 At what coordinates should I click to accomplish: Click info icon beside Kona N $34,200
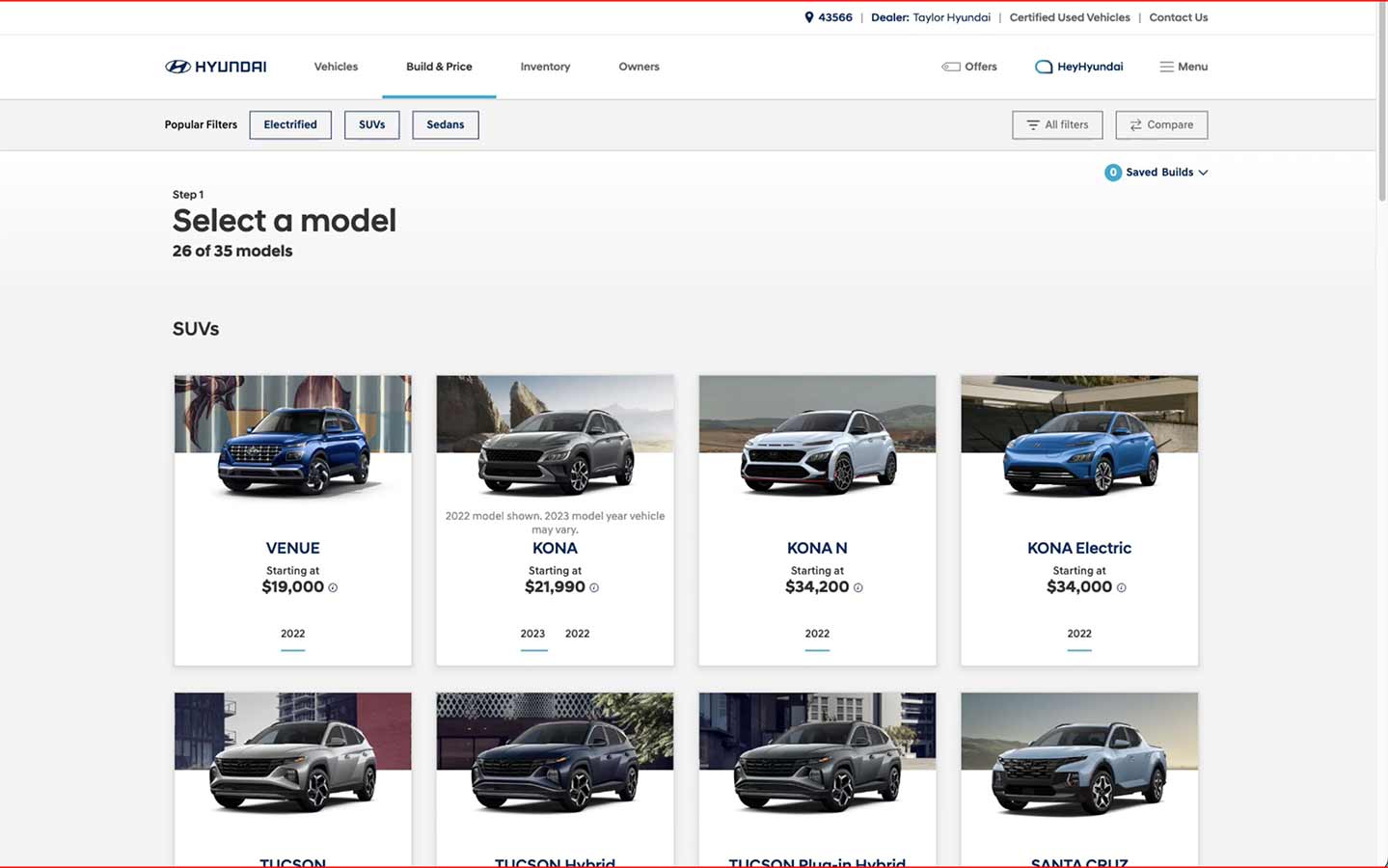(858, 587)
